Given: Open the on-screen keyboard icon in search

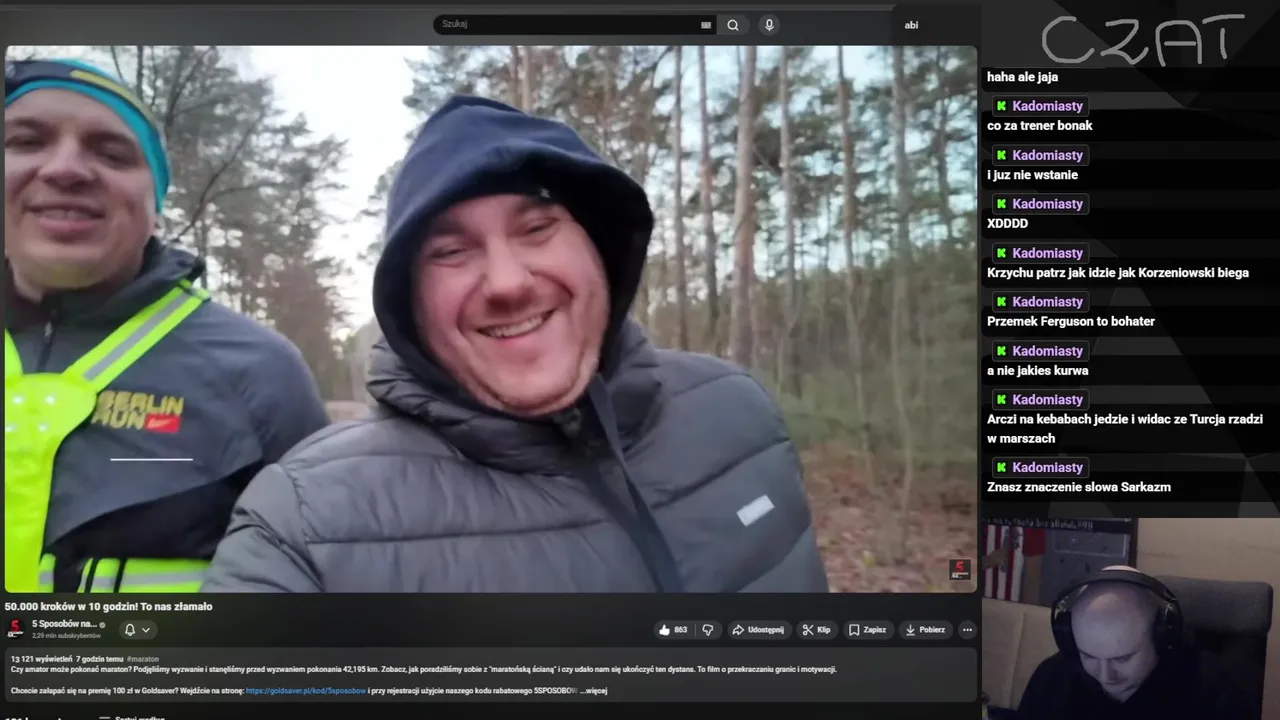Looking at the screenshot, I should coord(706,25).
